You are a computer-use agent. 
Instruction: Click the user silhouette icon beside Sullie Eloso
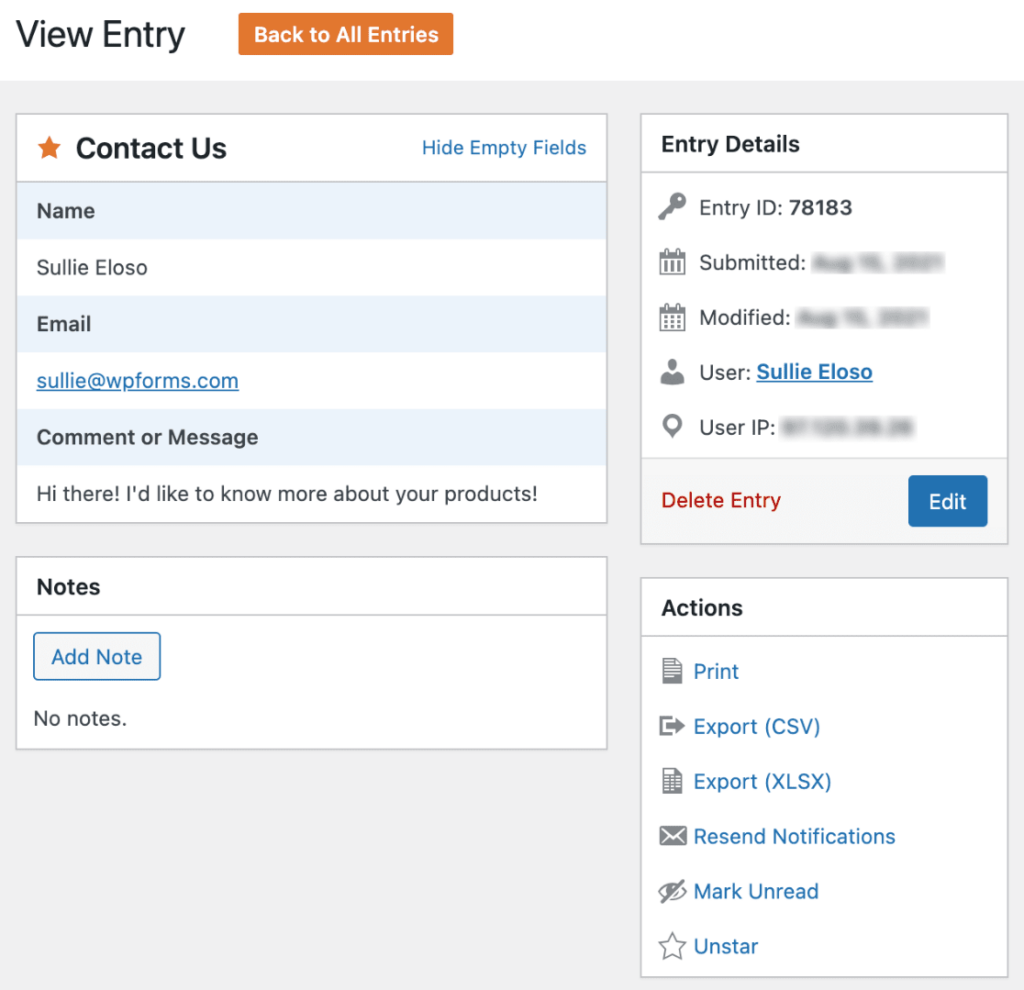click(x=674, y=371)
